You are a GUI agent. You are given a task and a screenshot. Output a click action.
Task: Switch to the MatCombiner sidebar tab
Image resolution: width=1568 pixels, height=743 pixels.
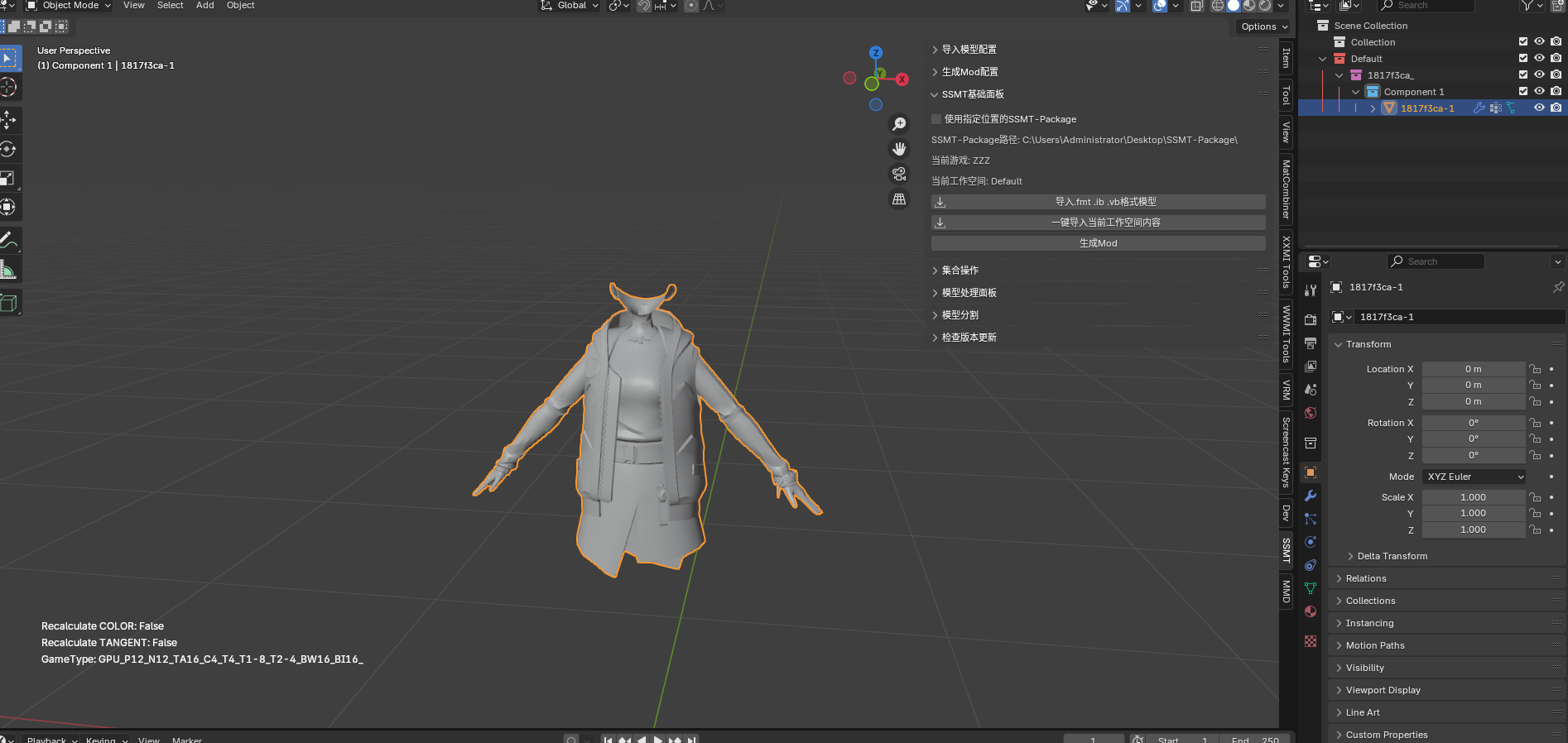click(1286, 189)
